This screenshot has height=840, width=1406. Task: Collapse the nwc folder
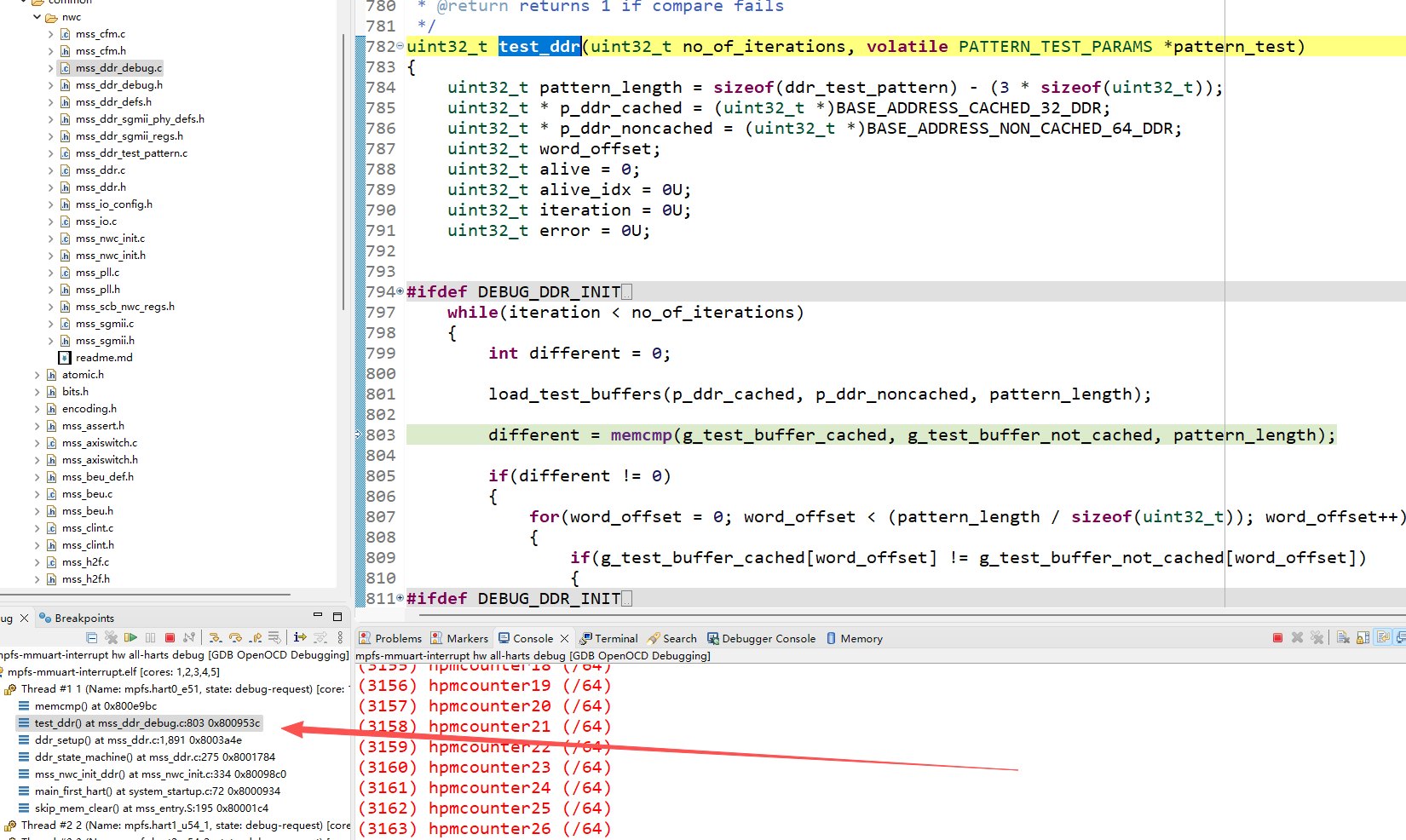click(x=37, y=17)
